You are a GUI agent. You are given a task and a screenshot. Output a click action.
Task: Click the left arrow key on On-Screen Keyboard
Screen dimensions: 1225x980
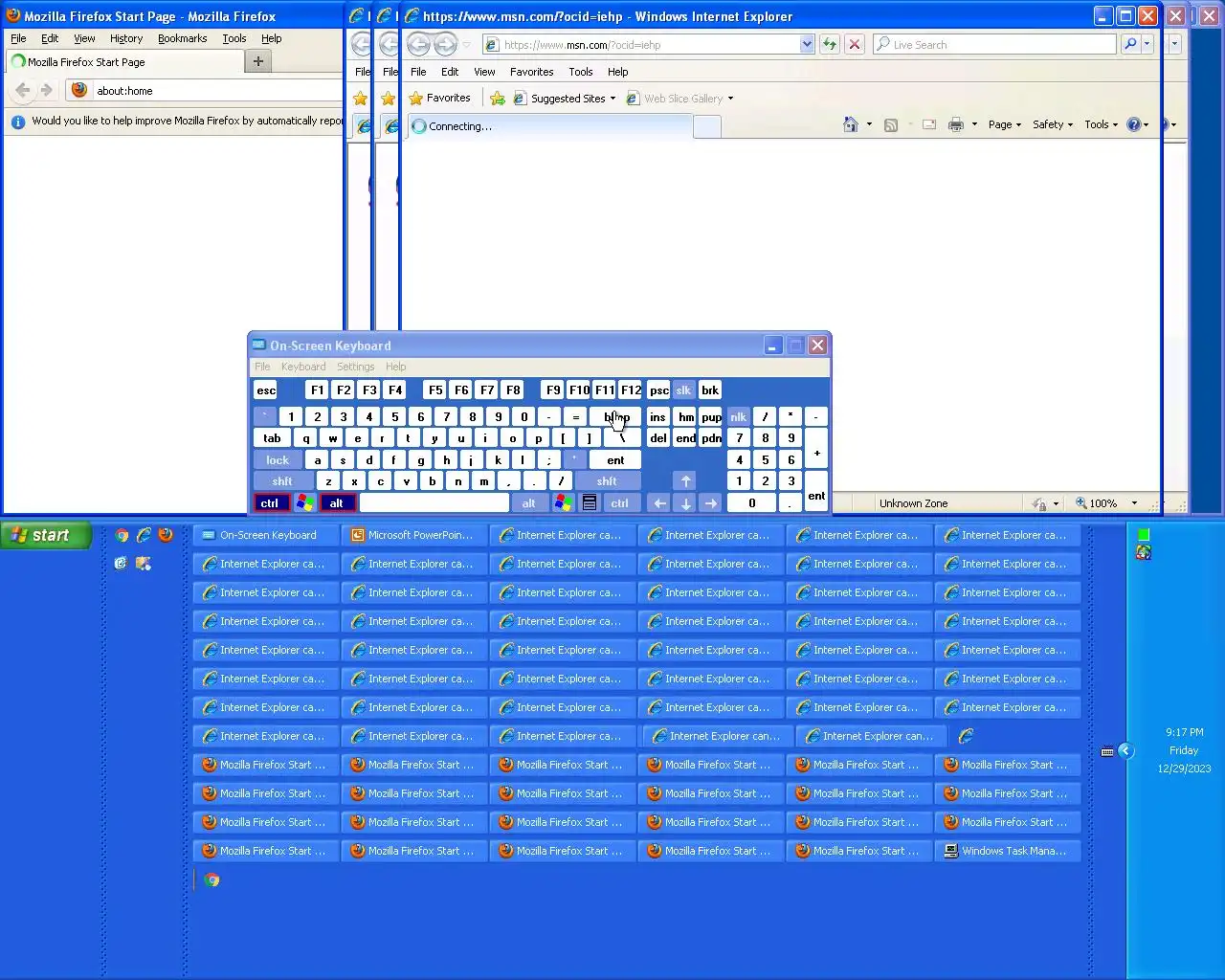click(659, 502)
